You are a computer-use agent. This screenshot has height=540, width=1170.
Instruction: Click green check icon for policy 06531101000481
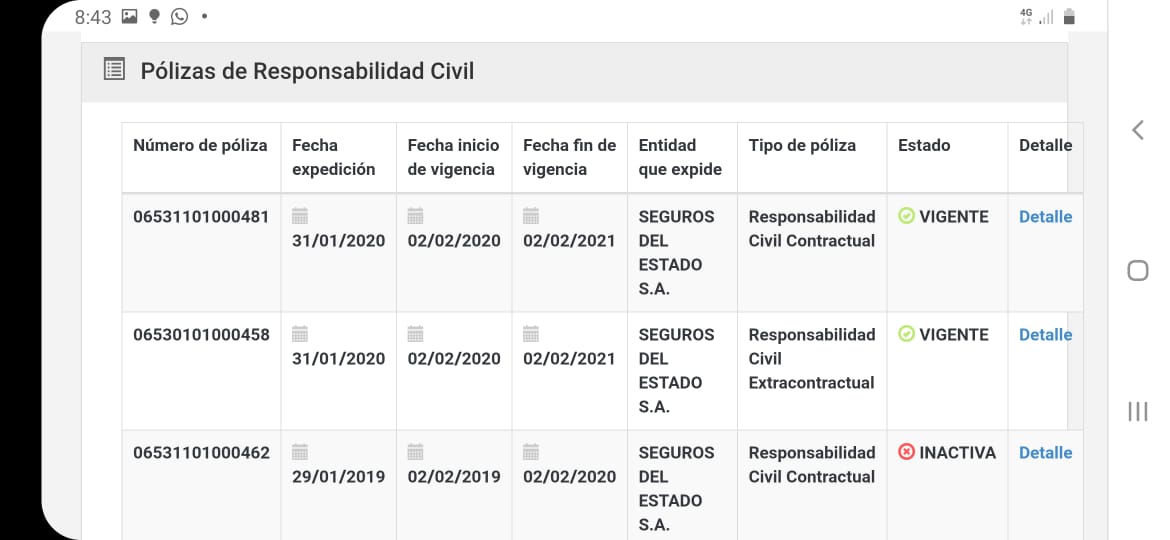tap(906, 216)
